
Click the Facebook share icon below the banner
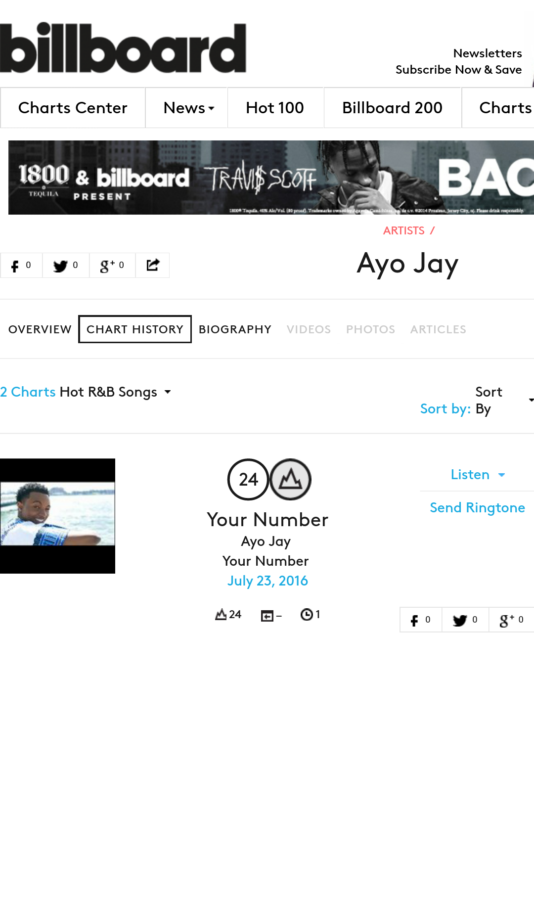(x=21, y=265)
